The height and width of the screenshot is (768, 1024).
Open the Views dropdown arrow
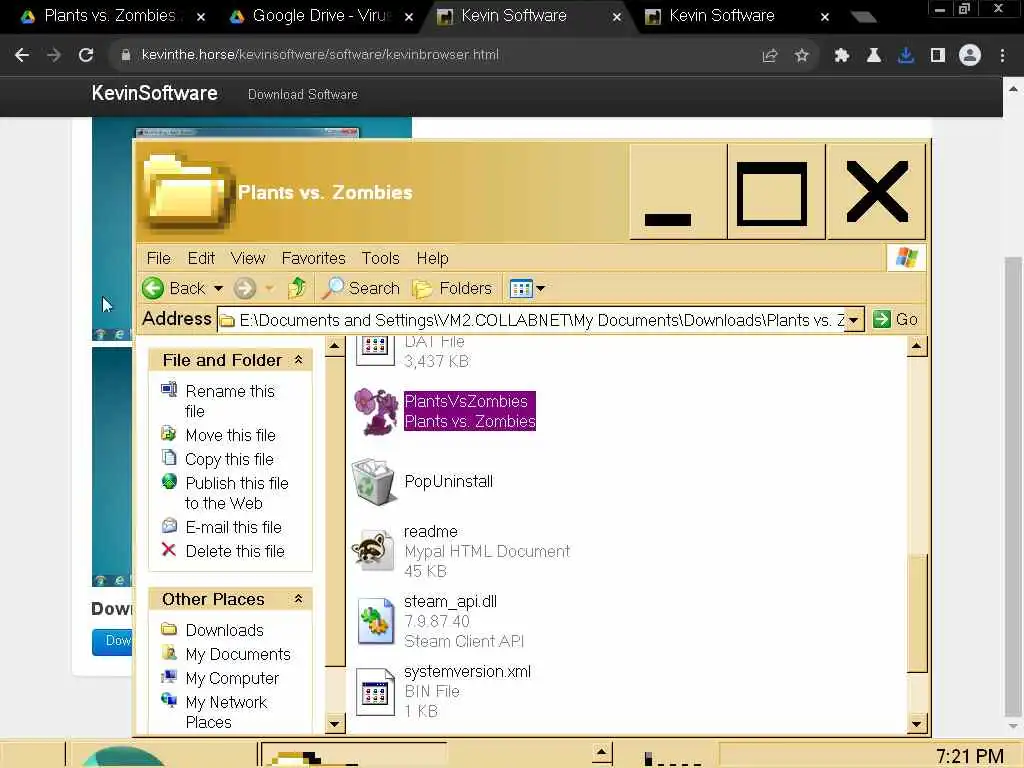(x=541, y=288)
